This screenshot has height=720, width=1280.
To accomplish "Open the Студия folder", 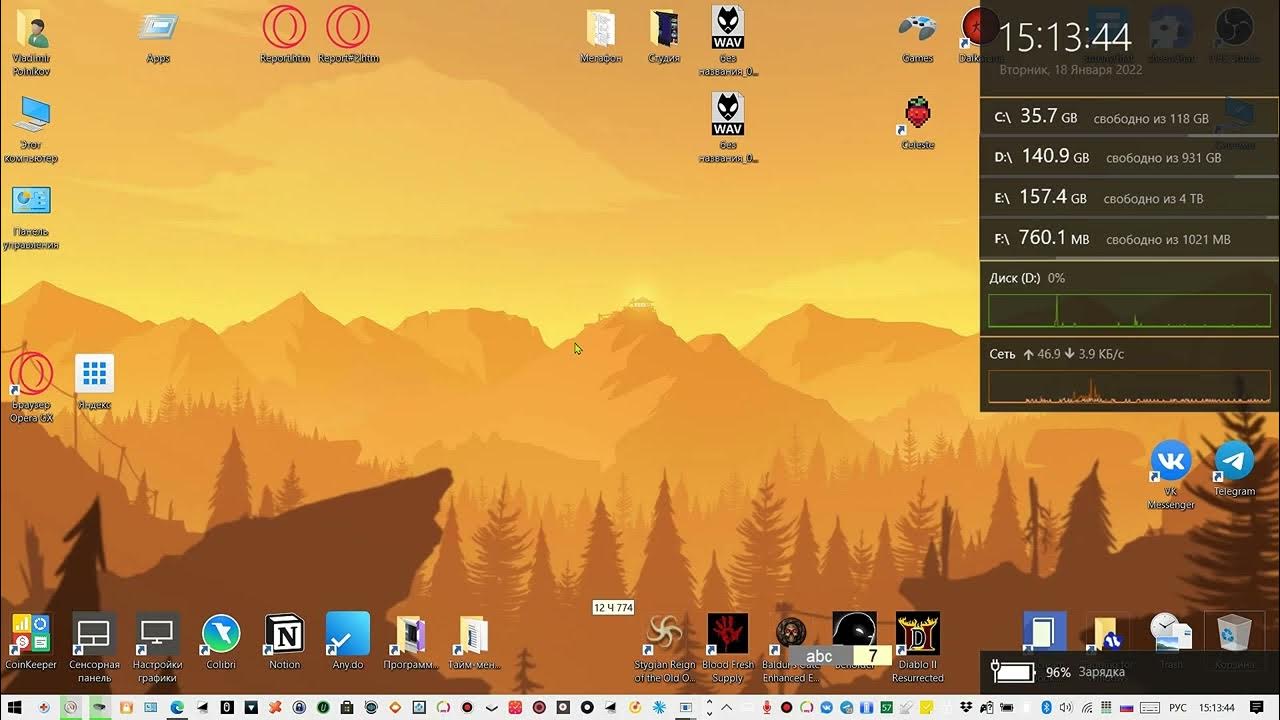I will tap(664, 36).
